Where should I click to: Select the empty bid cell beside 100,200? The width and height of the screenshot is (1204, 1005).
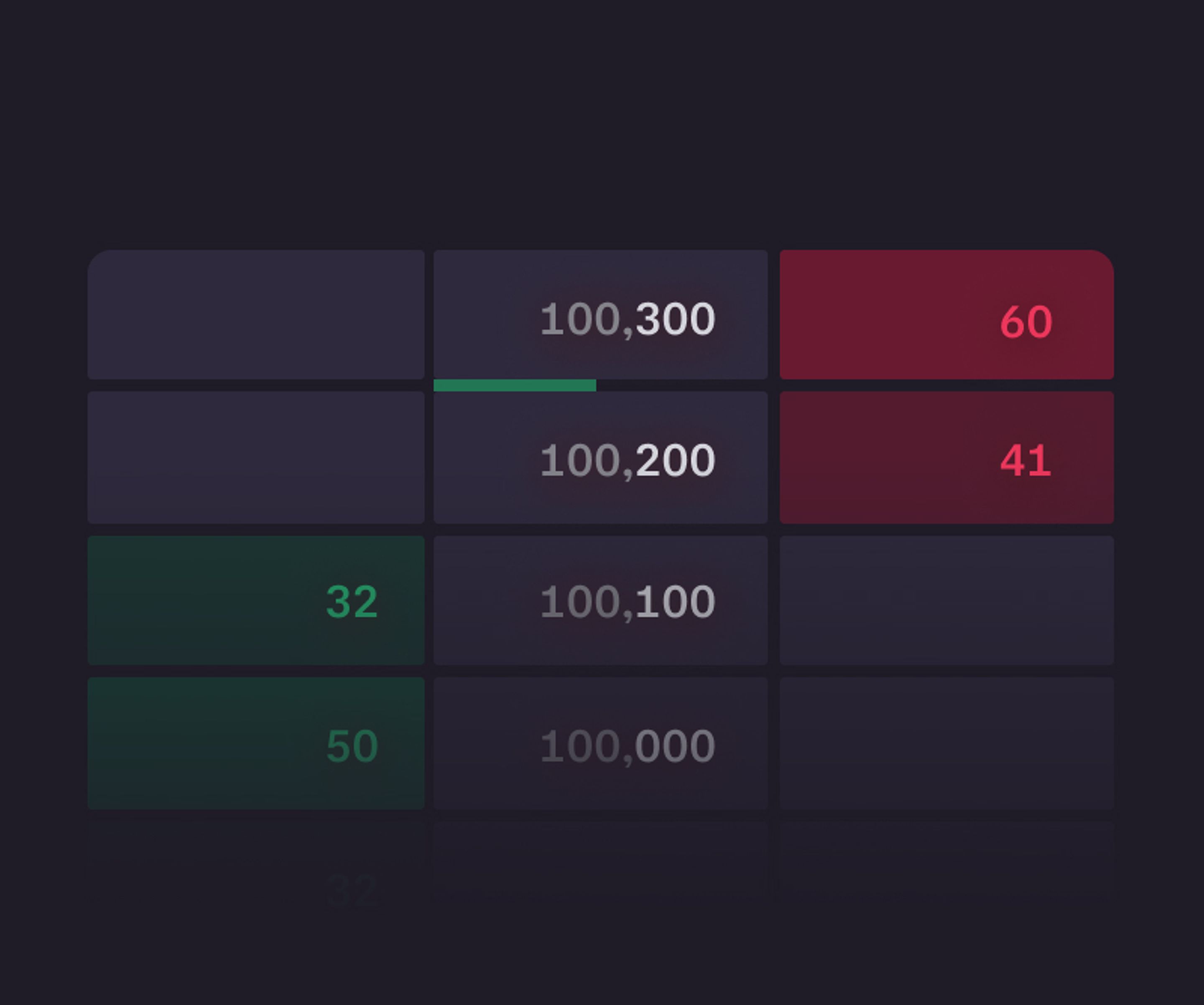pos(256,457)
